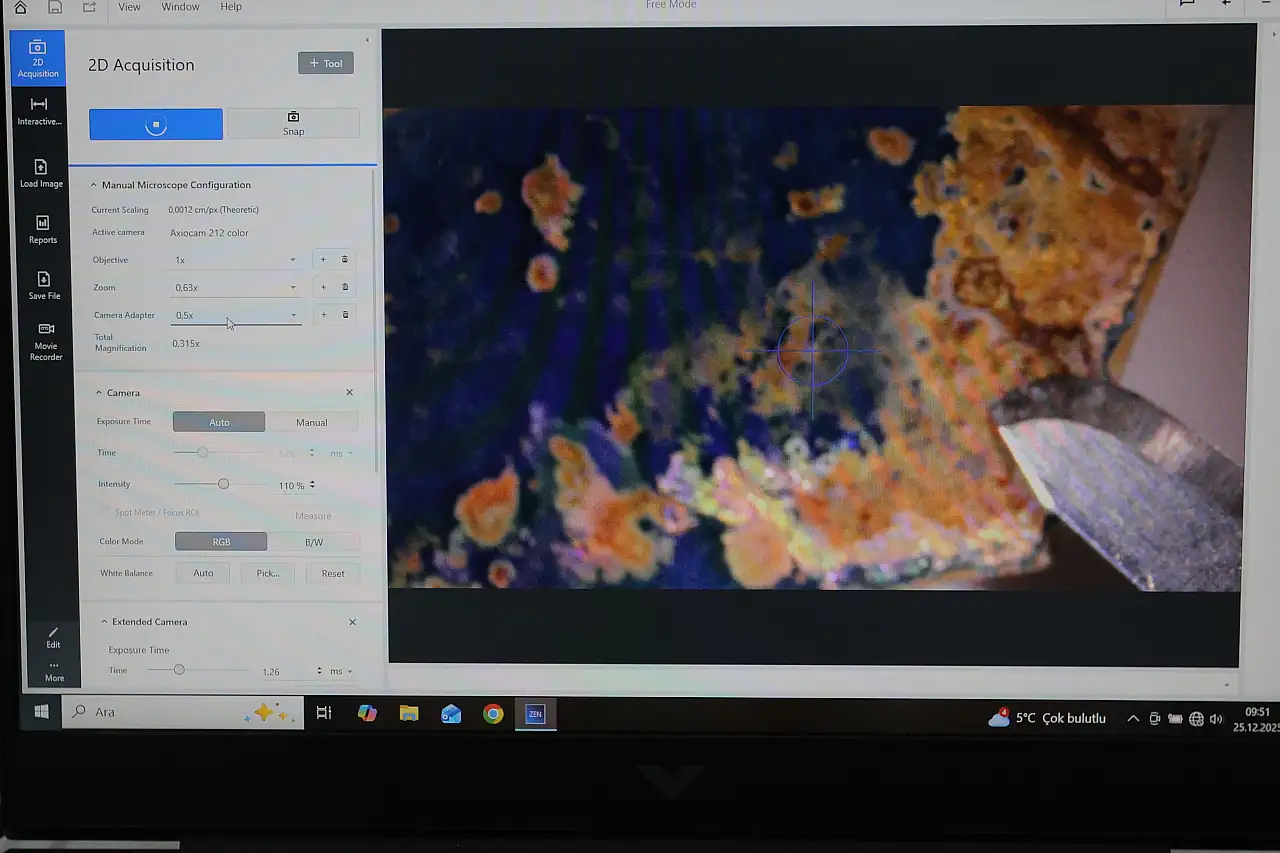Select the Interactive measurement sidebar icon

(39, 110)
